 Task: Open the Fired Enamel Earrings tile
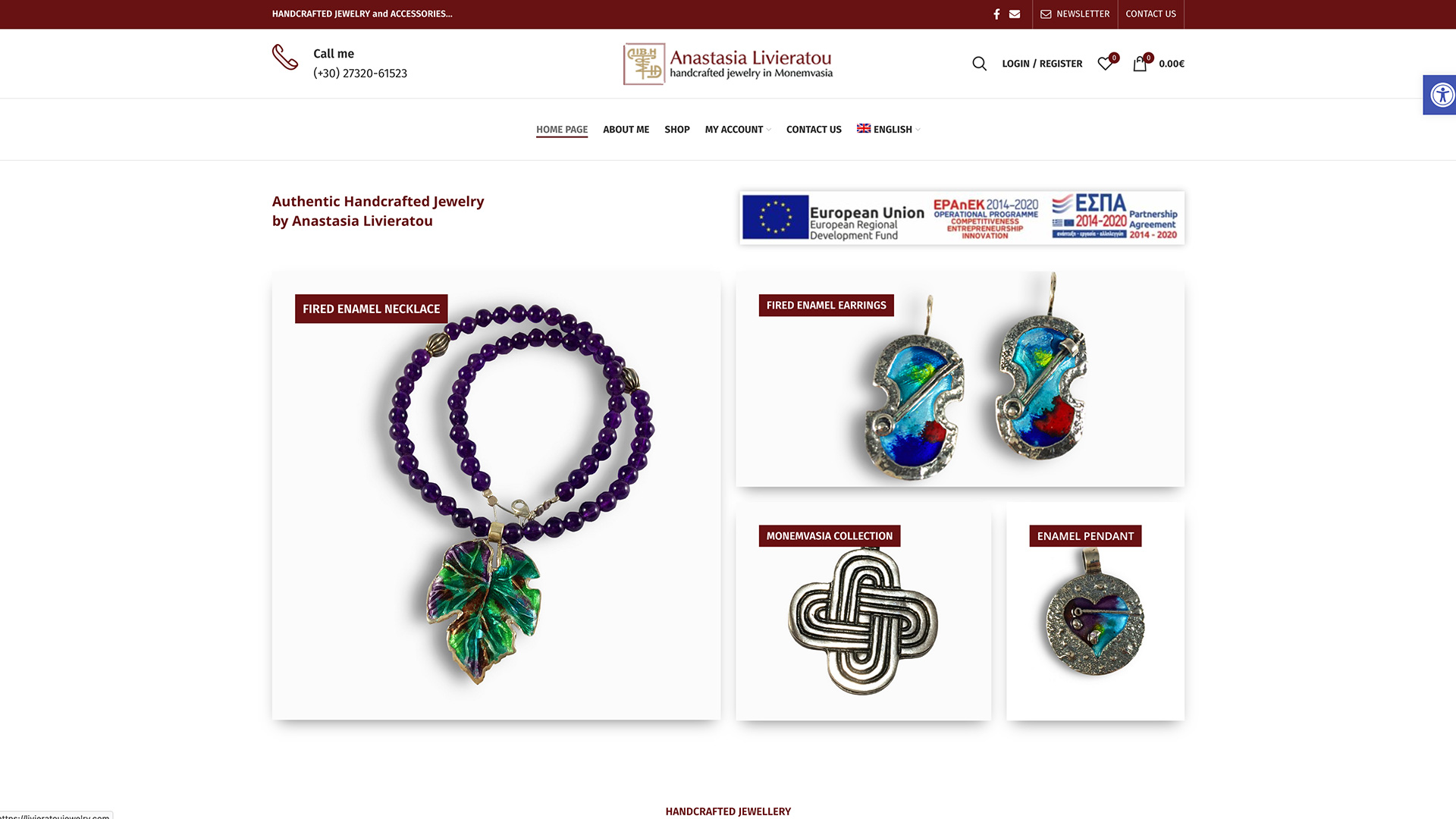960,379
